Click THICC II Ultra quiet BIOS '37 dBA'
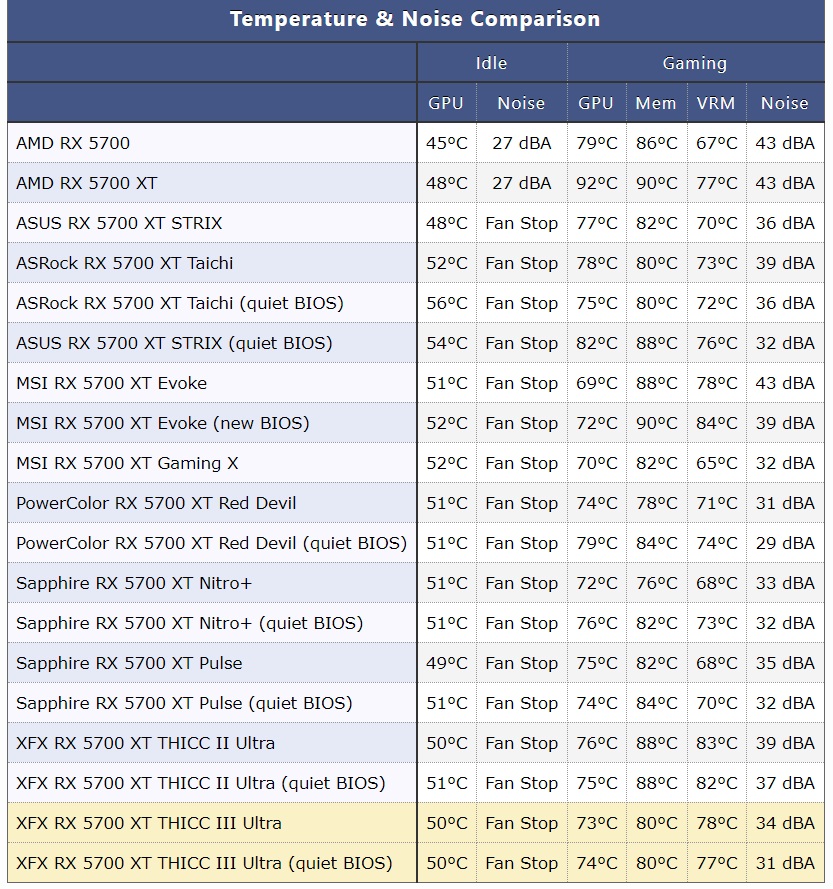 point(785,783)
